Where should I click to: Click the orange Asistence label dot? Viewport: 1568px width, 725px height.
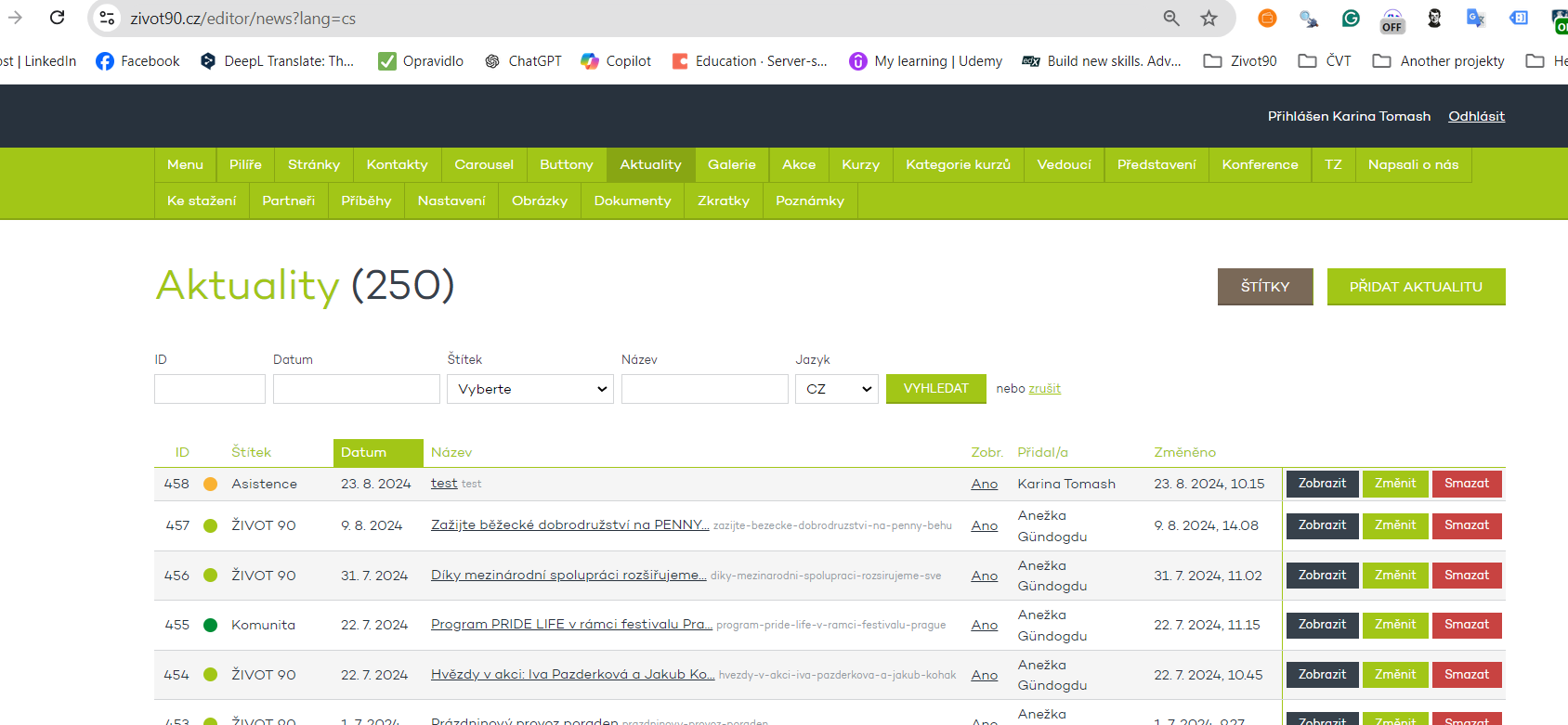coord(211,484)
